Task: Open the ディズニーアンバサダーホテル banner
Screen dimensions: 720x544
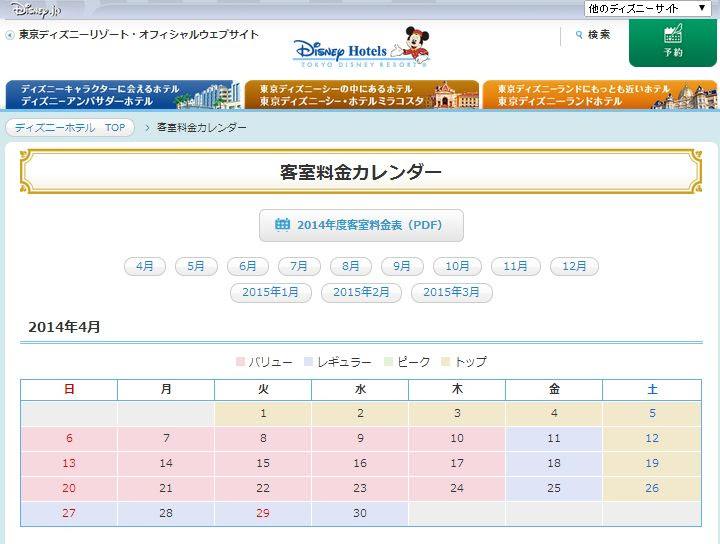Action: coord(123,95)
